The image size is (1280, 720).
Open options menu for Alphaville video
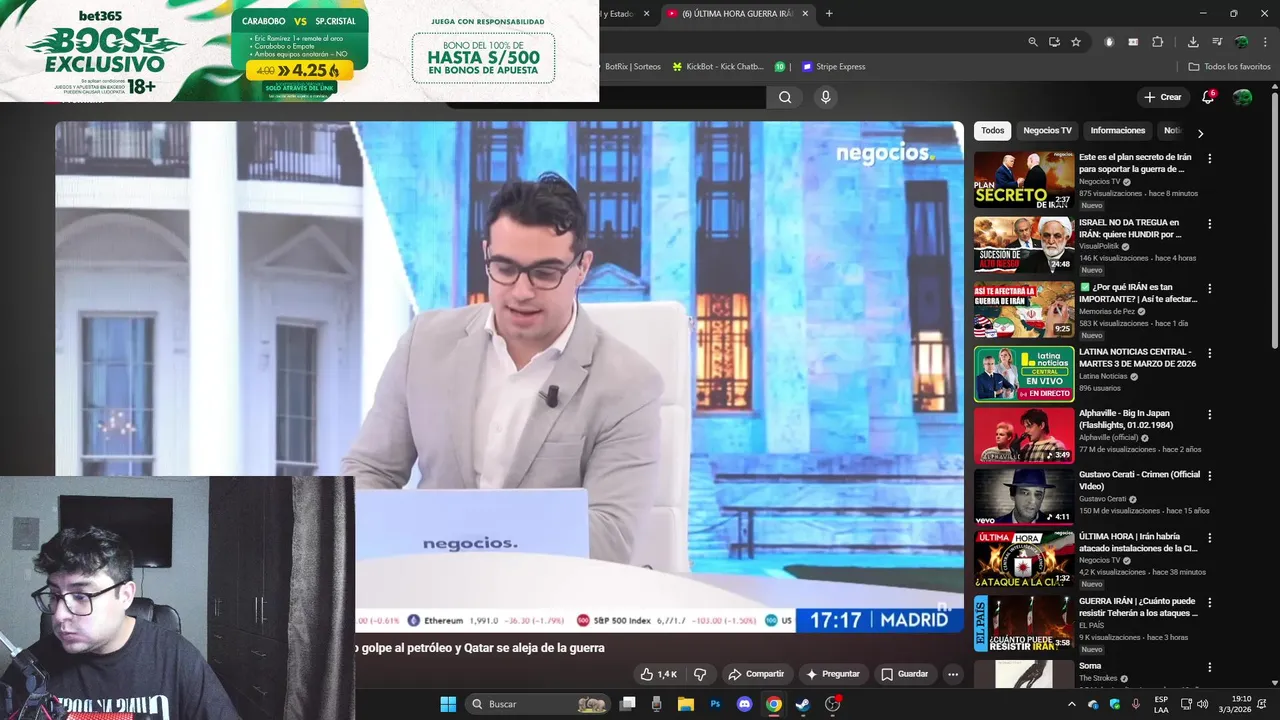point(1209,415)
